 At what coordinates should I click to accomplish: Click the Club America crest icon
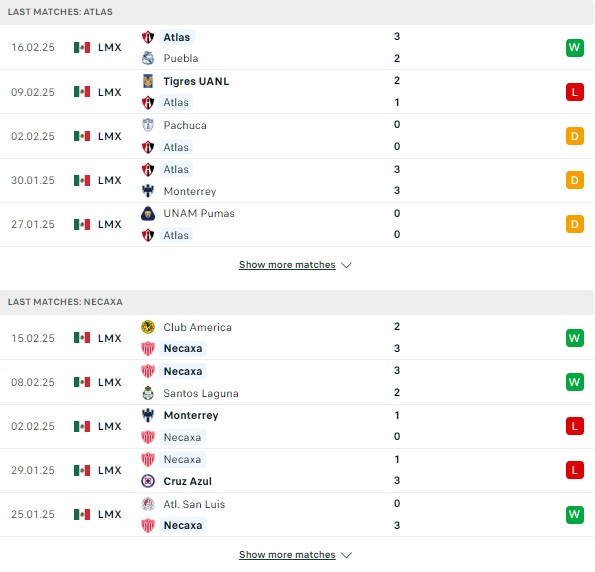click(148, 327)
